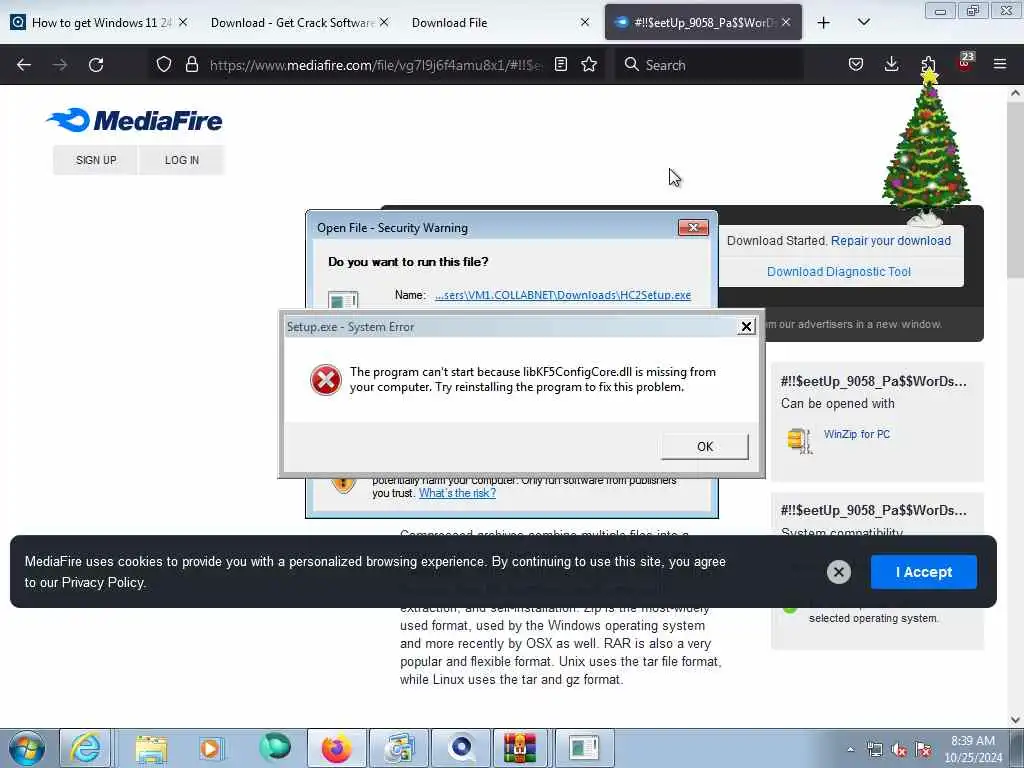Click the SIGN UP button
This screenshot has height=768, width=1024.
tap(96, 160)
